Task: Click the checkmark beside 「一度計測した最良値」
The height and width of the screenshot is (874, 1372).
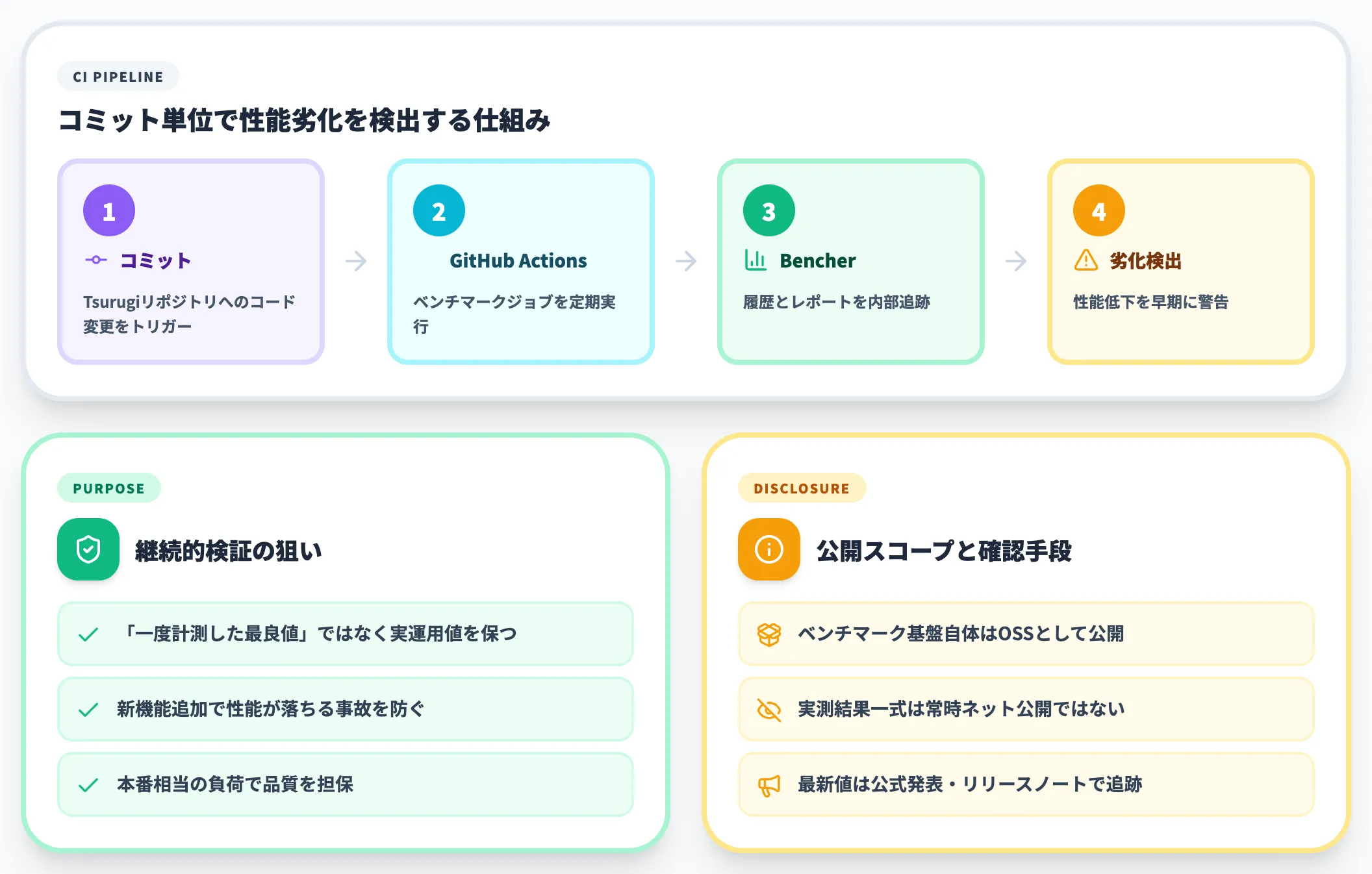Action: coord(88,634)
